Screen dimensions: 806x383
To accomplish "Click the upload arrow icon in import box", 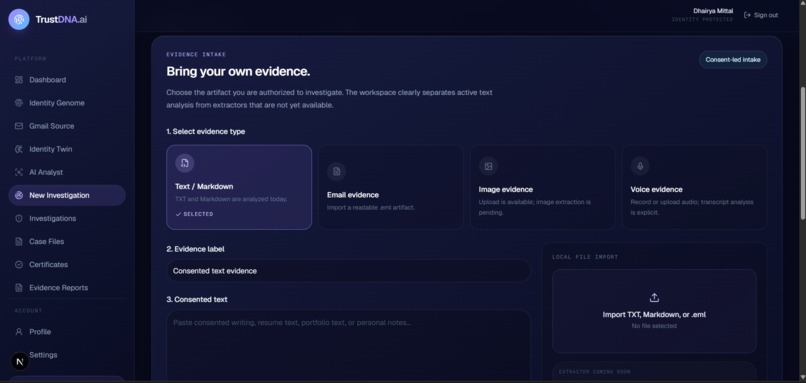I will (x=654, y=298).
